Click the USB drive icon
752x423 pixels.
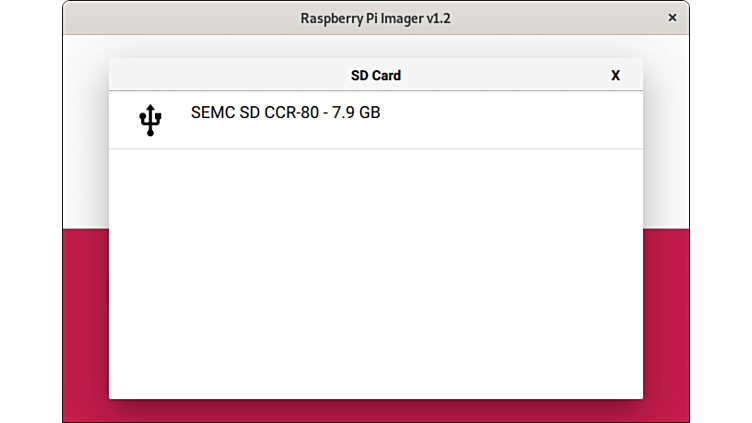(x=150, y=119)
